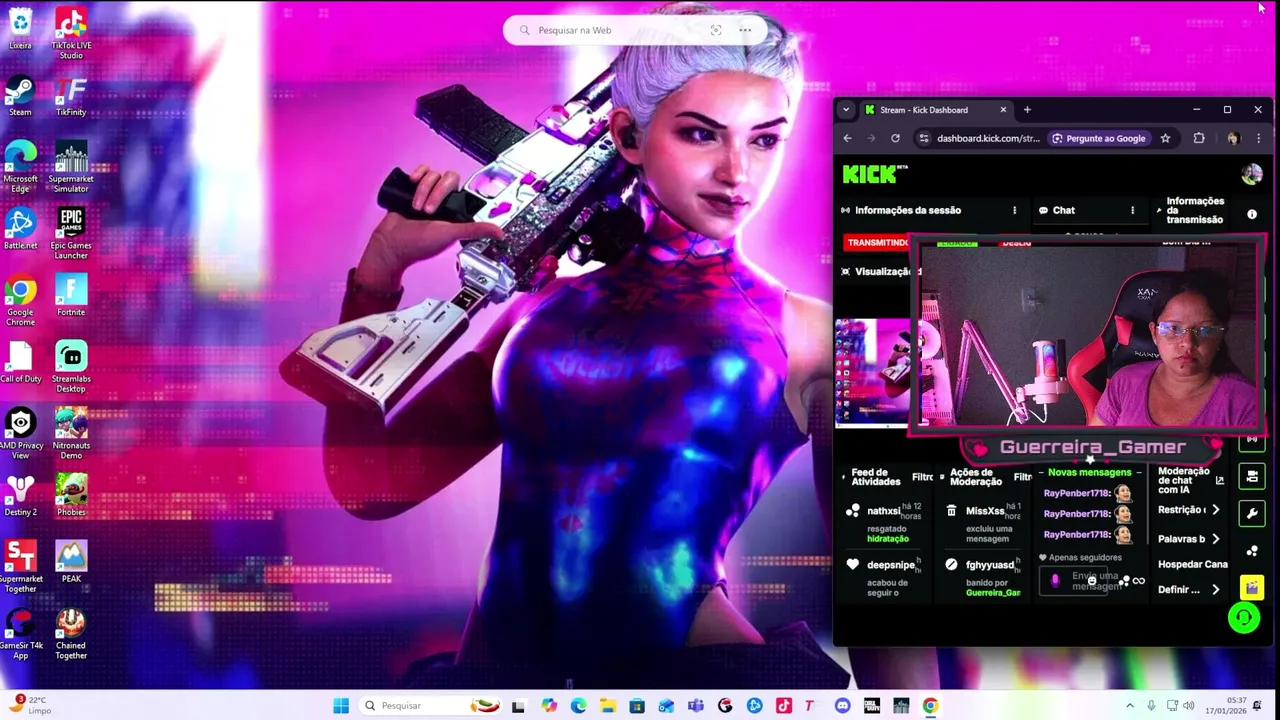This screenshot has height=720, width=1280.
Task: Click the yellow clapperboard clip icon
Action: tap(1252, 588)
